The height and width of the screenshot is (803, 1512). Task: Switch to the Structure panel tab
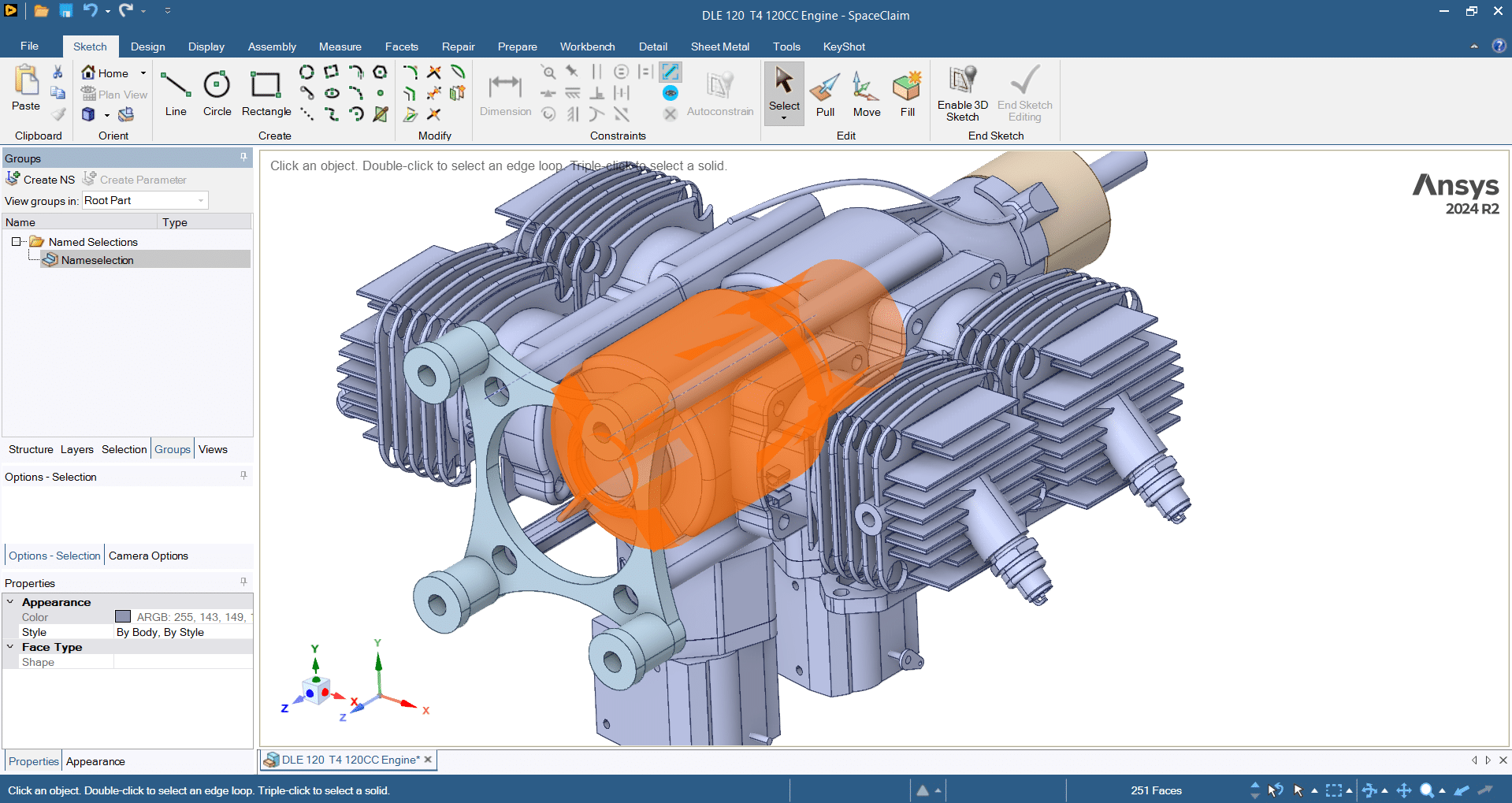[31, 449]
